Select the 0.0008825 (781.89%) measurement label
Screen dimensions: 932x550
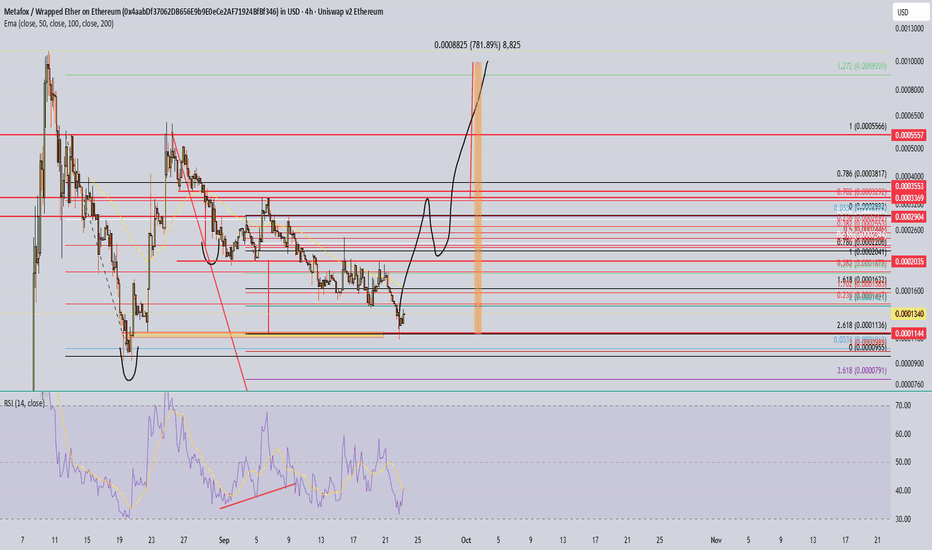click(x=477, y=45)
